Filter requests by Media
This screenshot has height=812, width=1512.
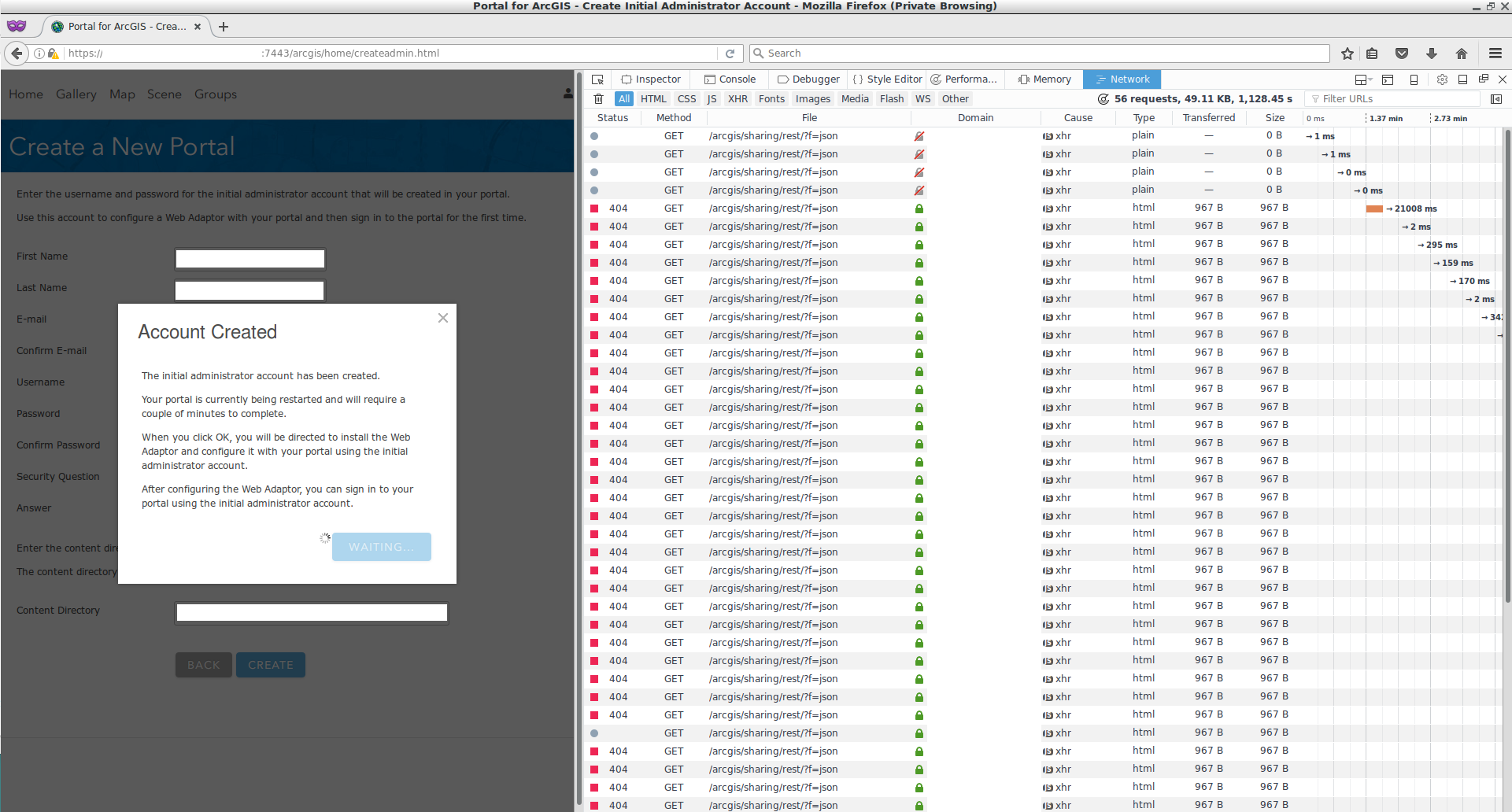tap(855, 99)
